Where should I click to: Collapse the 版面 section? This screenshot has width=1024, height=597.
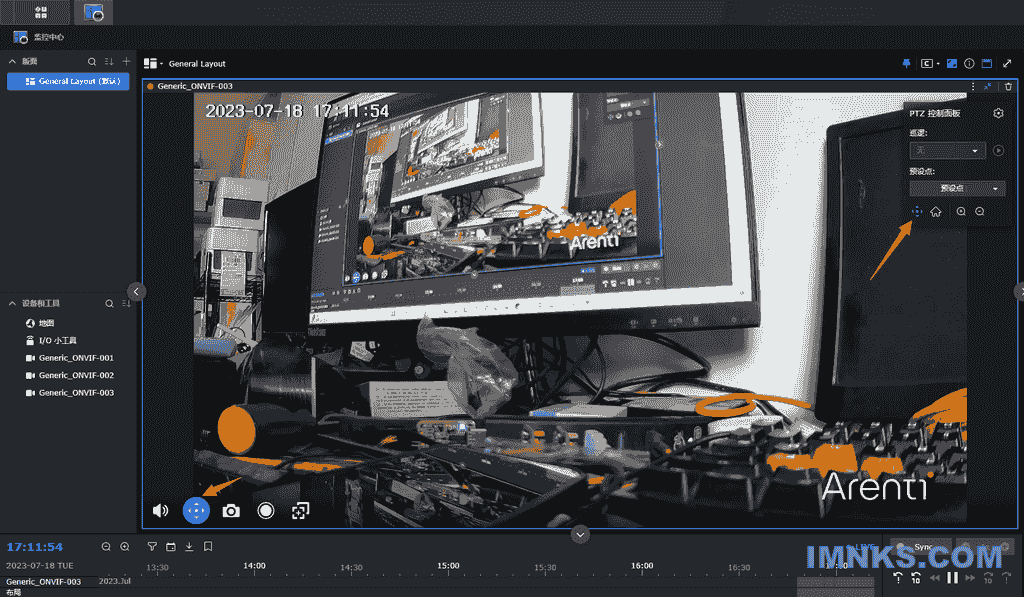click(x=12, y=61)
